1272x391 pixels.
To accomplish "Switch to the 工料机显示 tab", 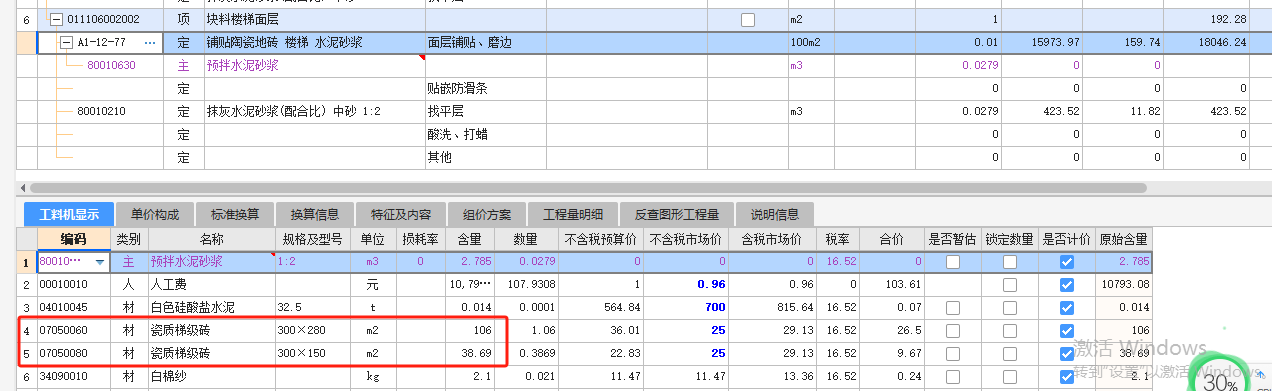I will (x=68, y=215).
